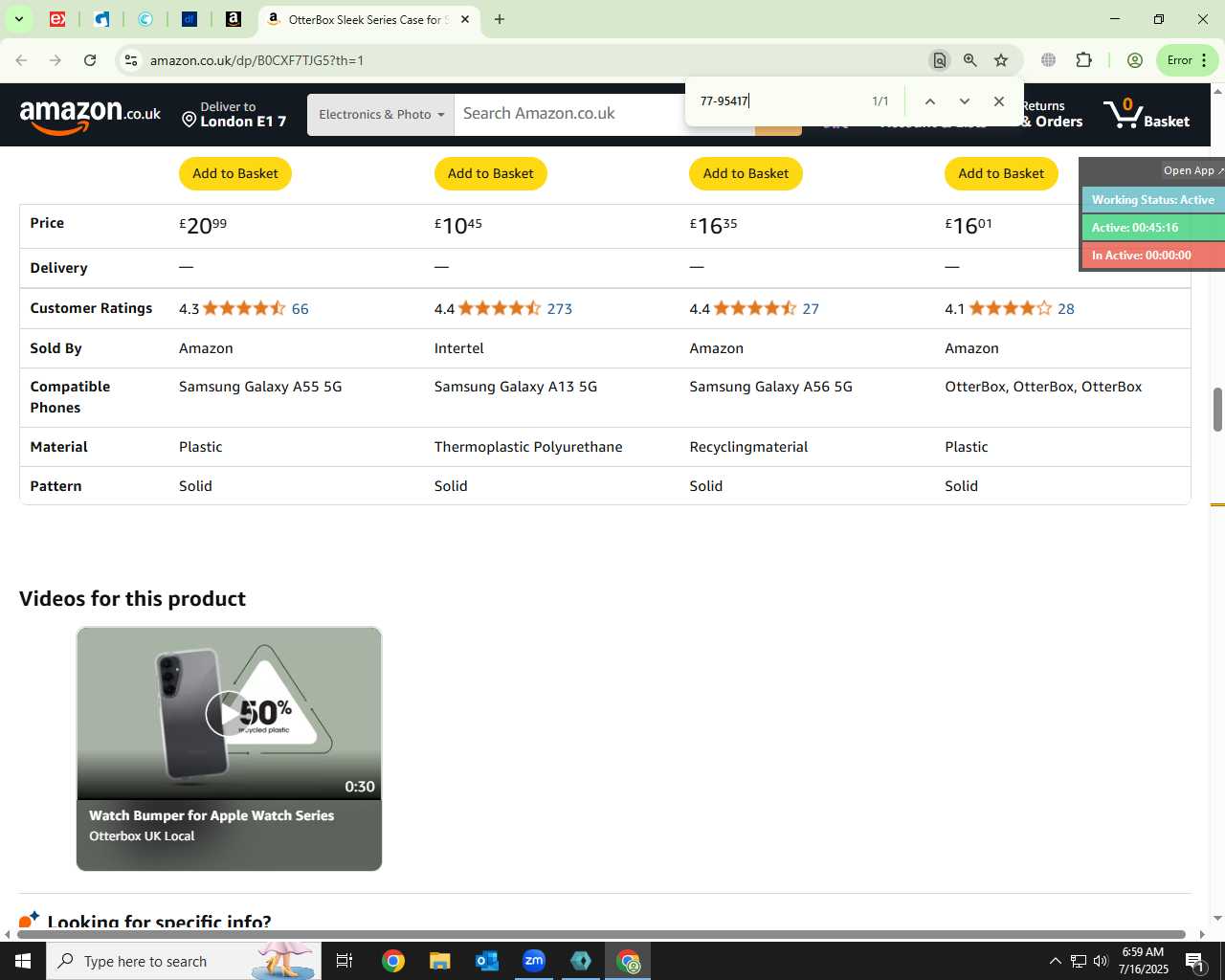
Task: Open Returns & Orders link
Action: (x=1051, y=114)
